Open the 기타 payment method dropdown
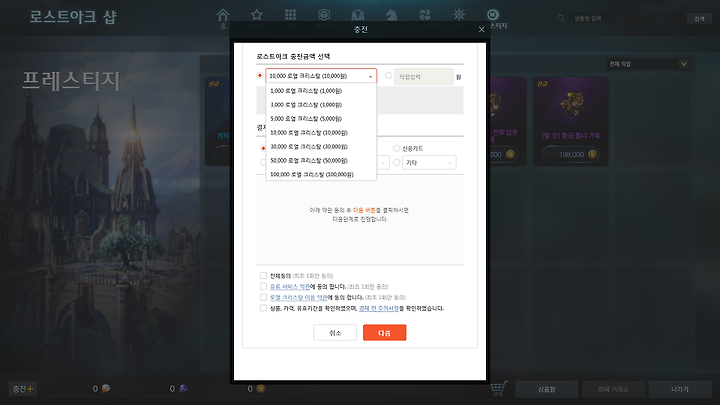The height and width of the screenshot is (405, 720). [429, 163]
